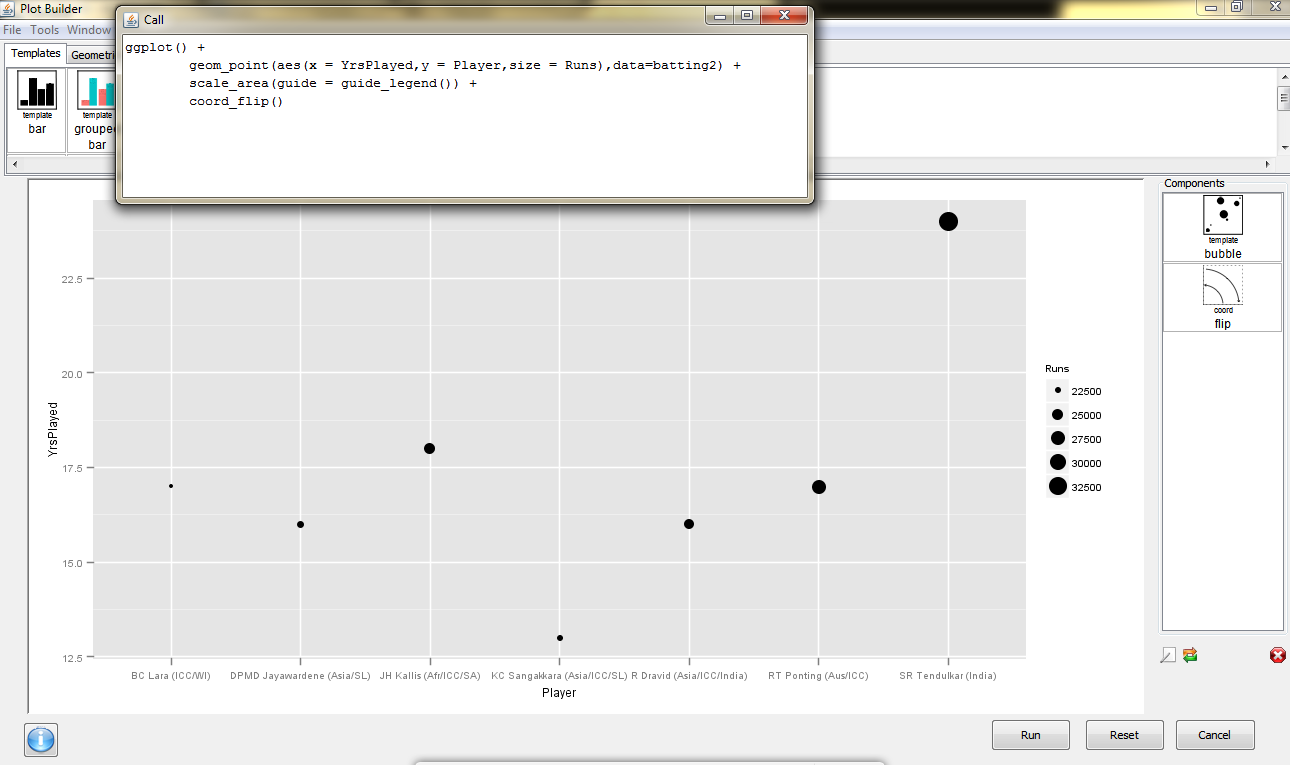1290x765 pixels.
Task: Click the orange-green swap arrows icon
Action: tap(1190, 656)
